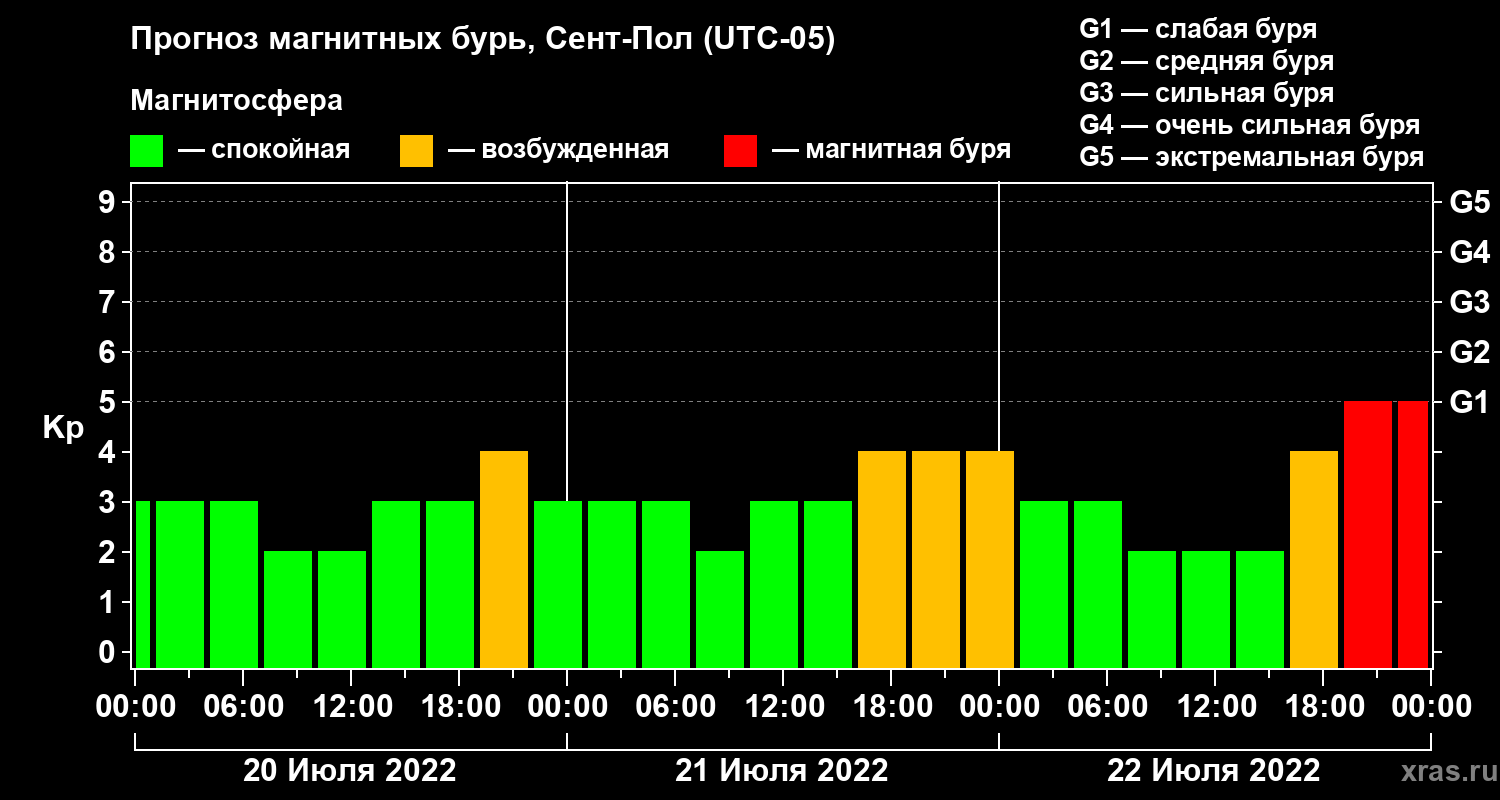Click the green 'спокойная' legend swatch
1500x800 pixels.
(146, 151)
